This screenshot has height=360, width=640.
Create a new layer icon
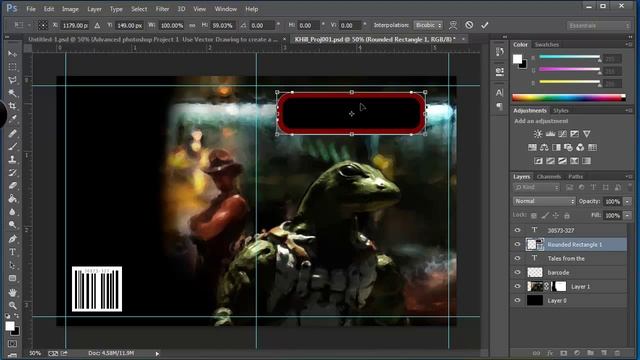click(604, 353)
